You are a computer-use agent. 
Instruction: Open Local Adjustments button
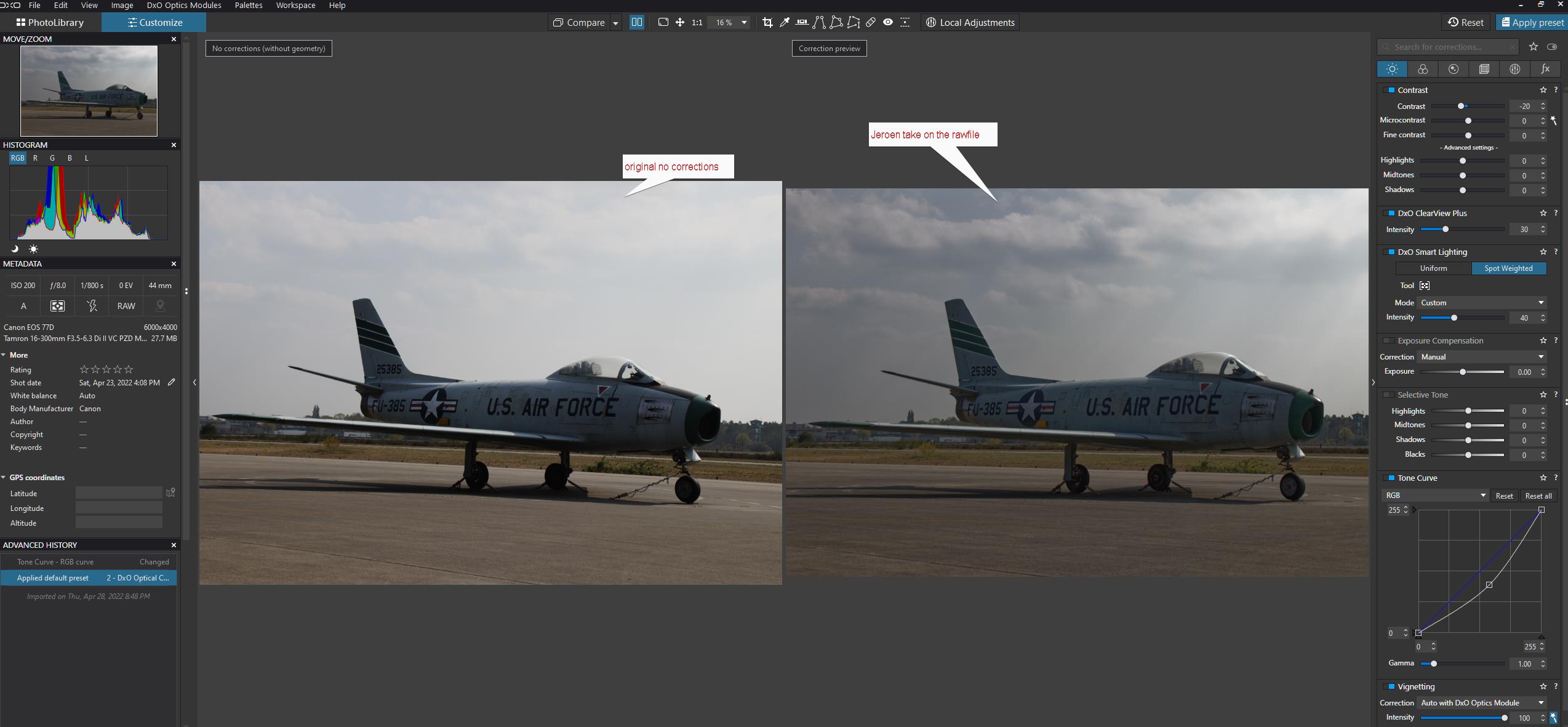(970, 22)
